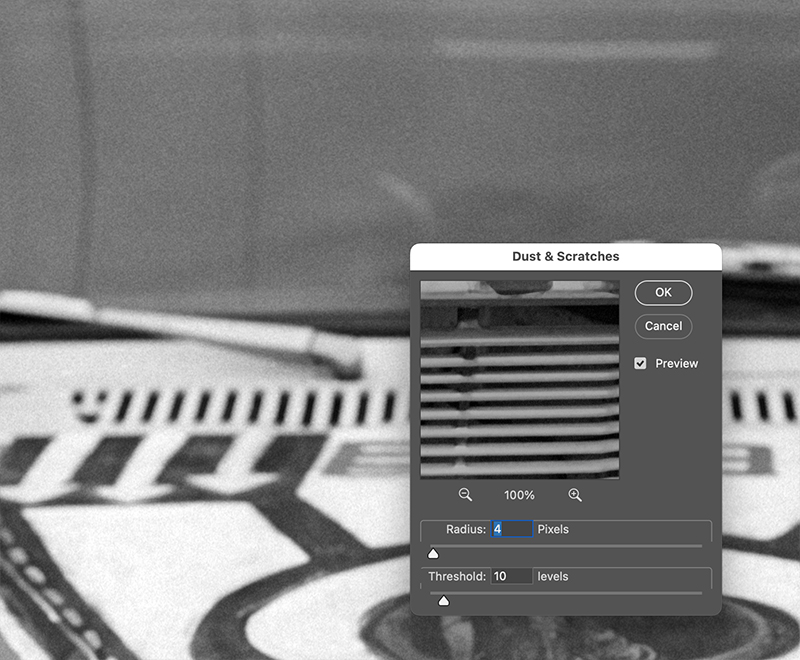Click the right end of the Radius slider track

click(699, 546)
